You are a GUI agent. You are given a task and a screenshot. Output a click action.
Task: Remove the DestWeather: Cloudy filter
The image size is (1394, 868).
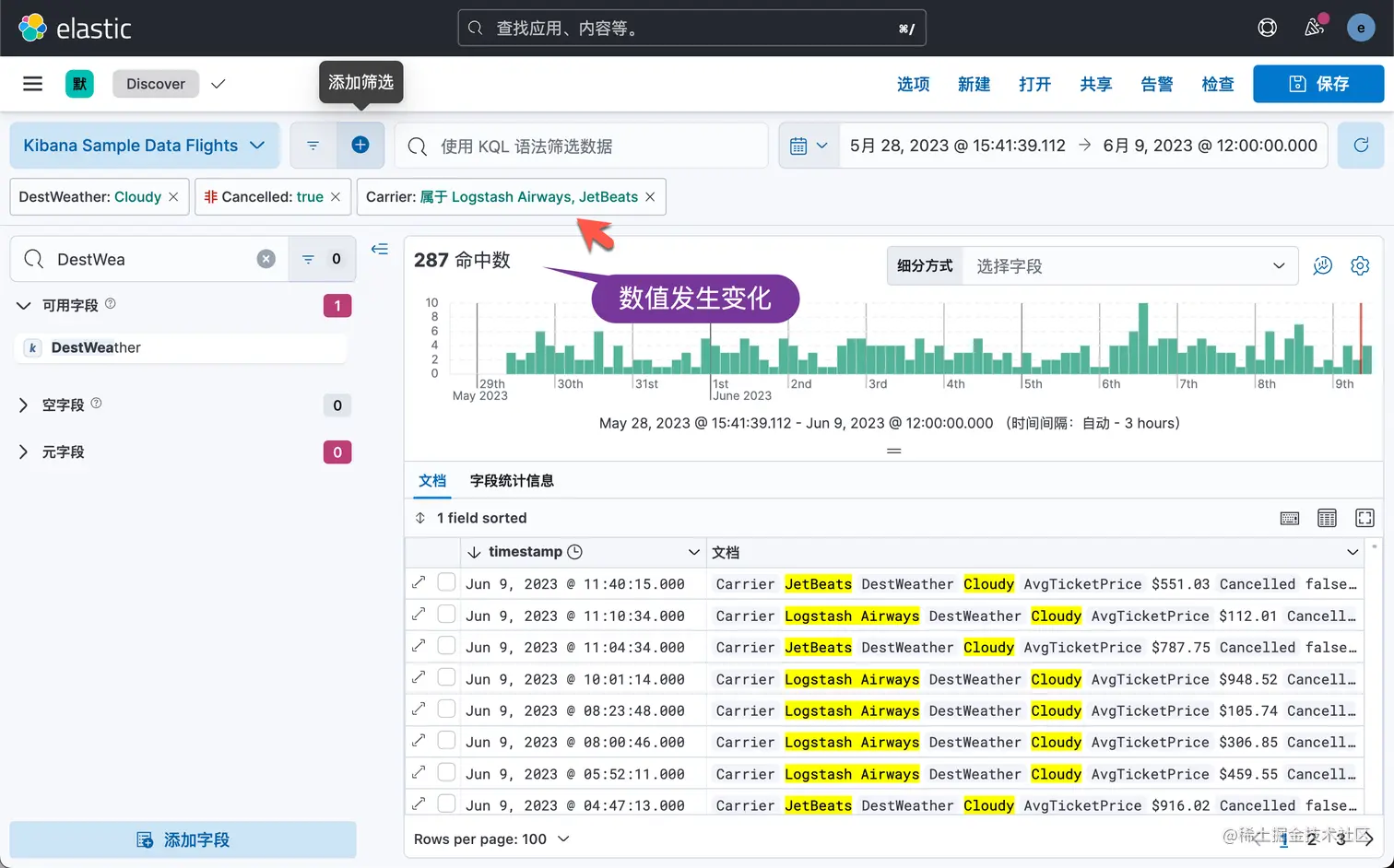pos(173,197)
